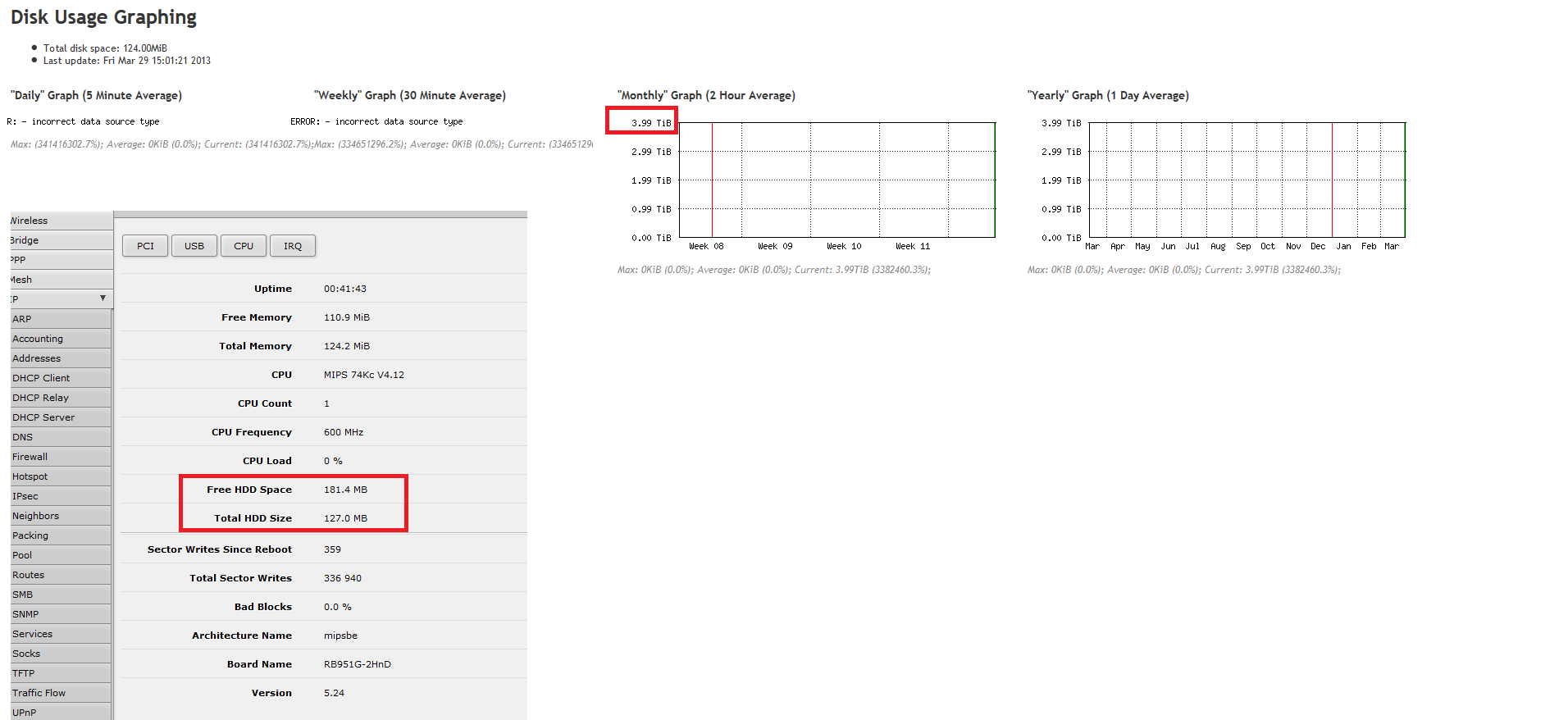Open the Wireless menu item

(x=61, y=221)
